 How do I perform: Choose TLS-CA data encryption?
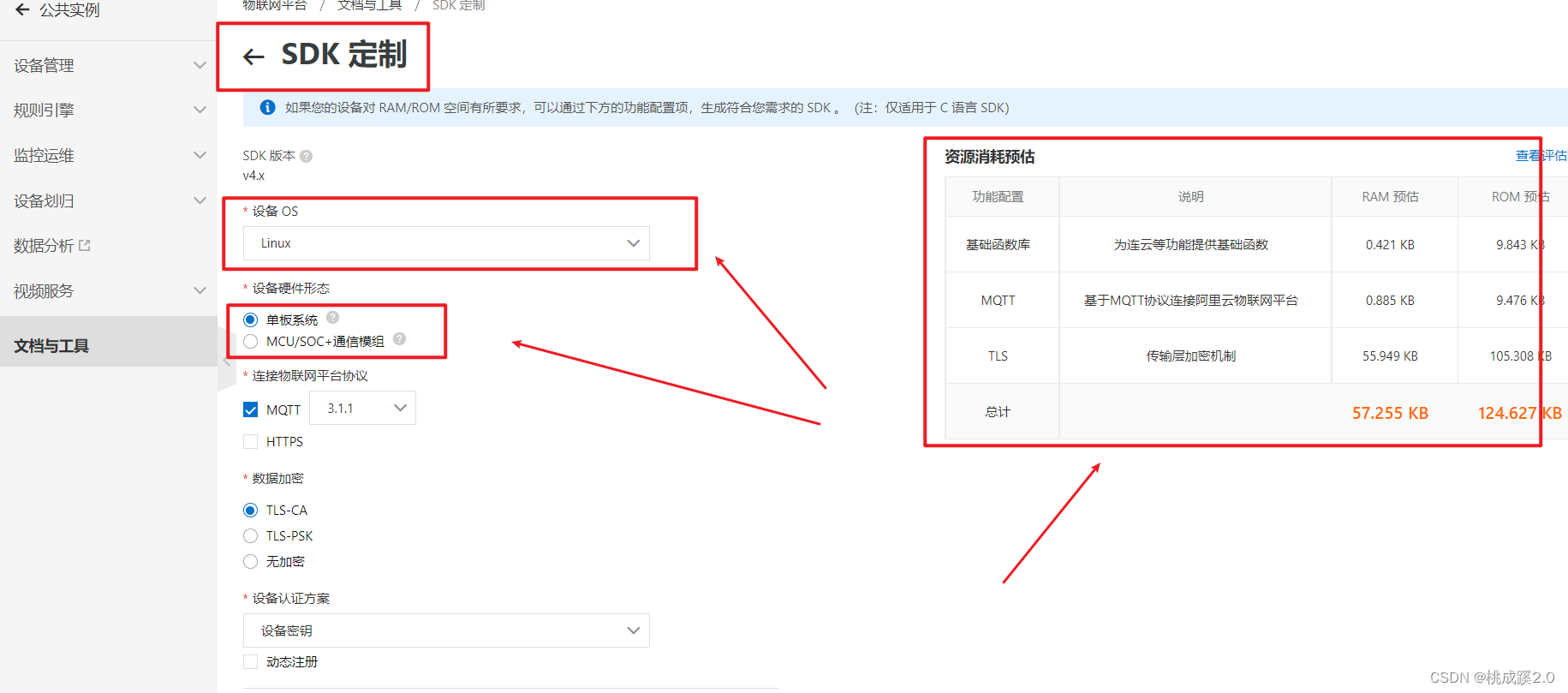pos(250,510)
